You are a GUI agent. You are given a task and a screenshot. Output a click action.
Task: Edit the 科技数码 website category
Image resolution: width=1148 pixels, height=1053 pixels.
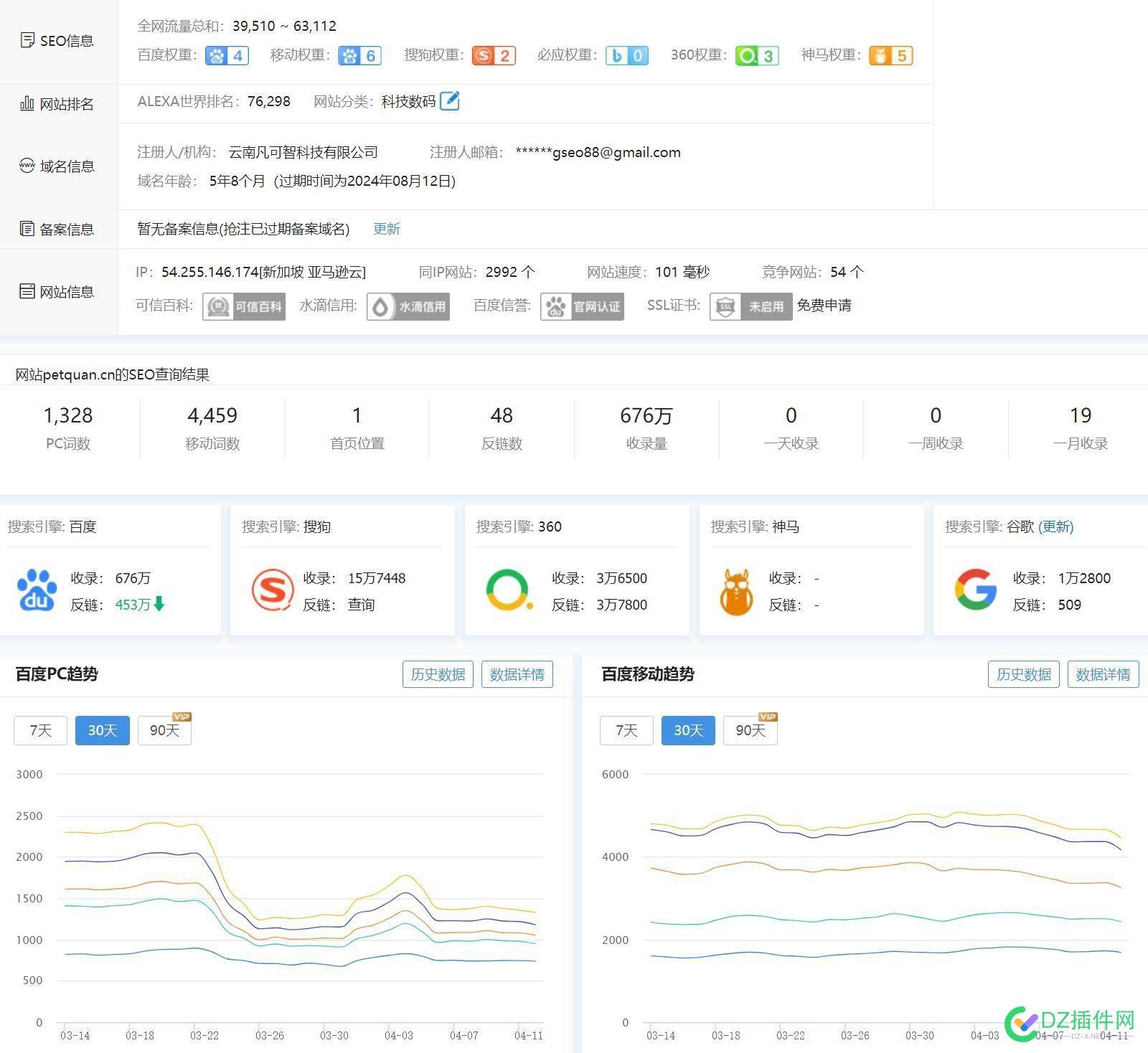point(450,101)
